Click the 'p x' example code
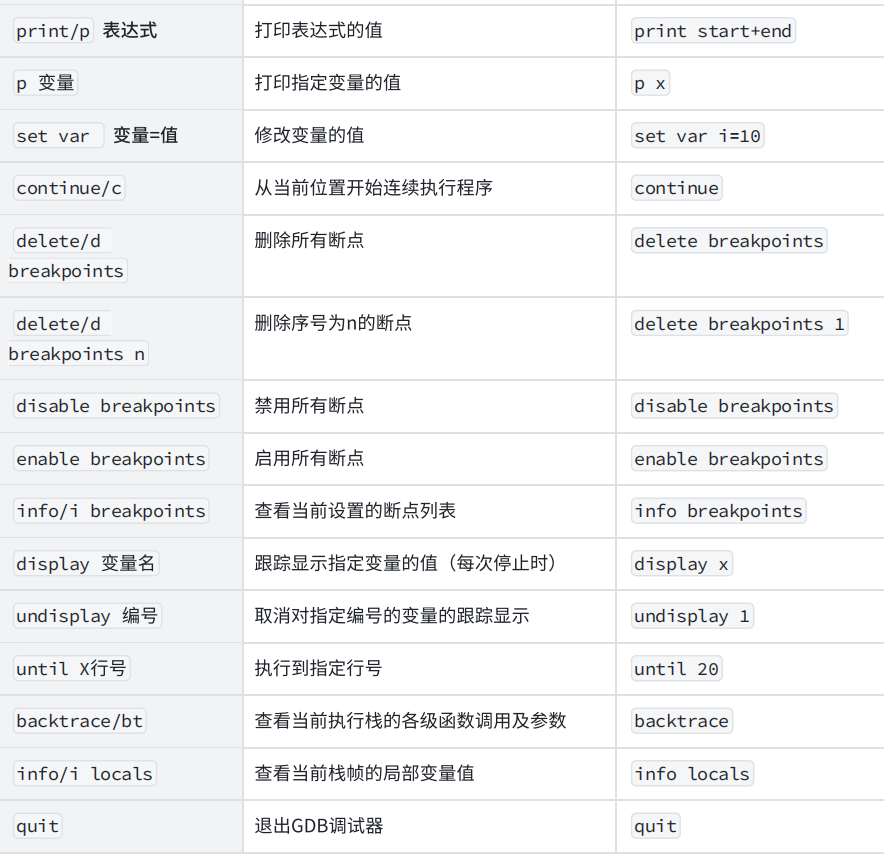The height and width of the screenshot is (855, 884). click(x=650, y=83)
